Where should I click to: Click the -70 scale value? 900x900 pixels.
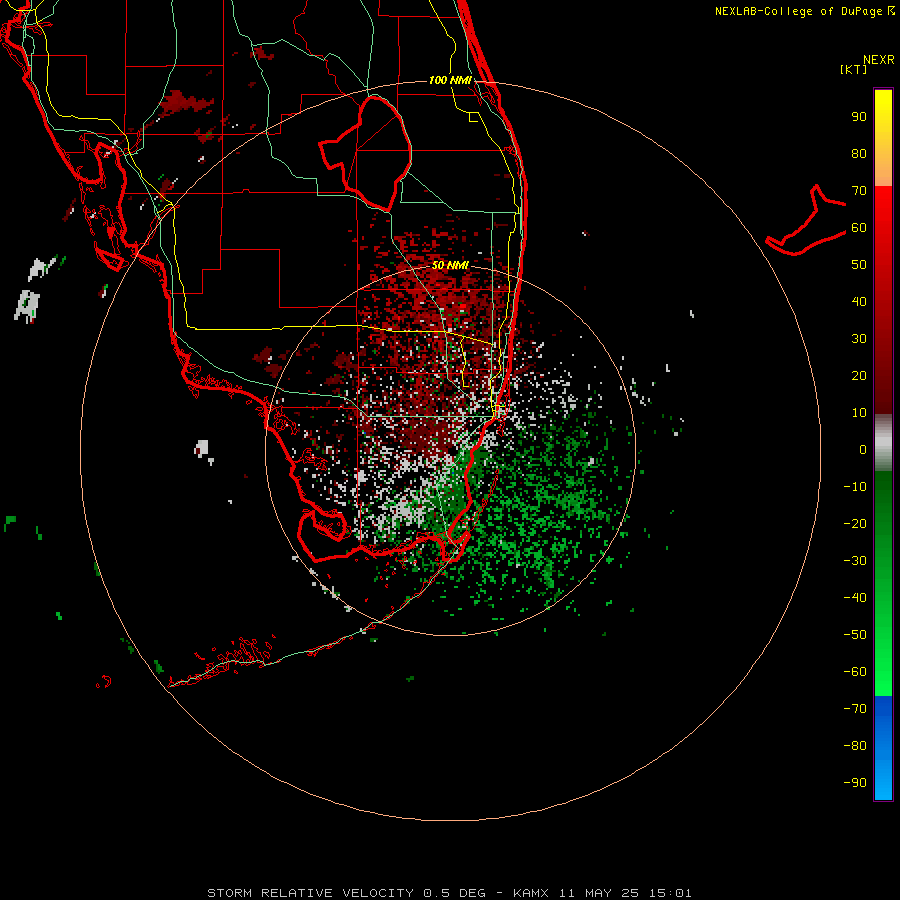click(855, 709)
